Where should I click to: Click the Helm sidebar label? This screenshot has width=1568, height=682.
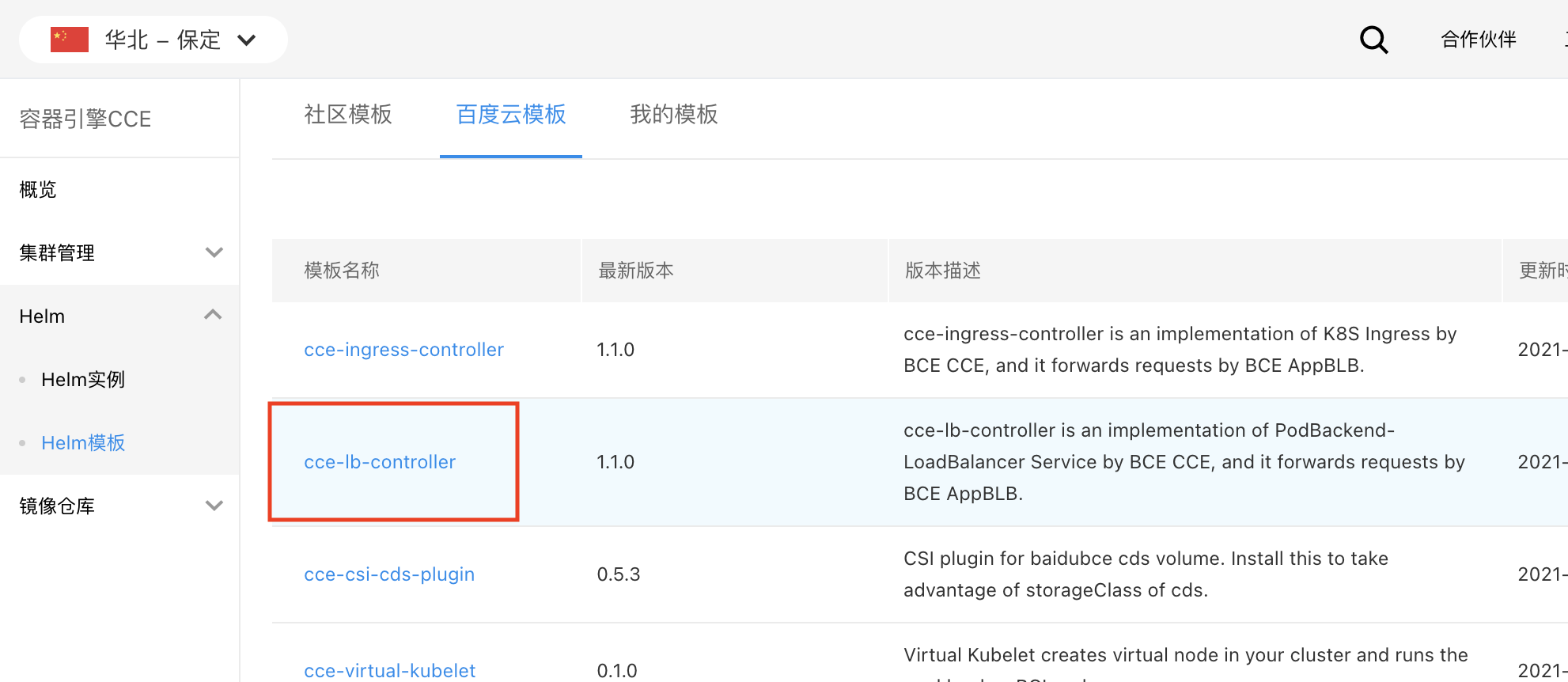point(42,316)
